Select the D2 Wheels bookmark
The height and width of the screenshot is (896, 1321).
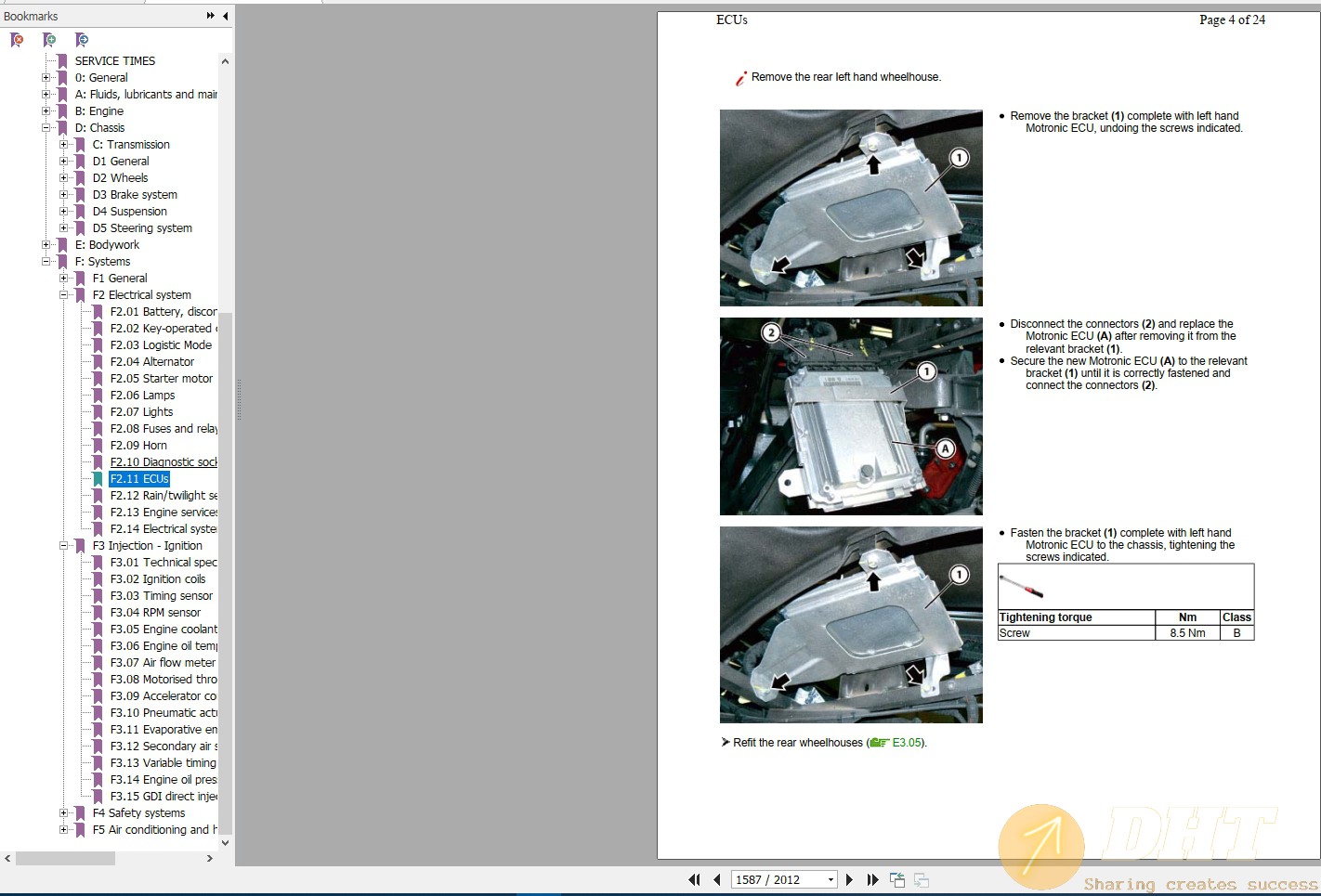[x=120, y=178]
